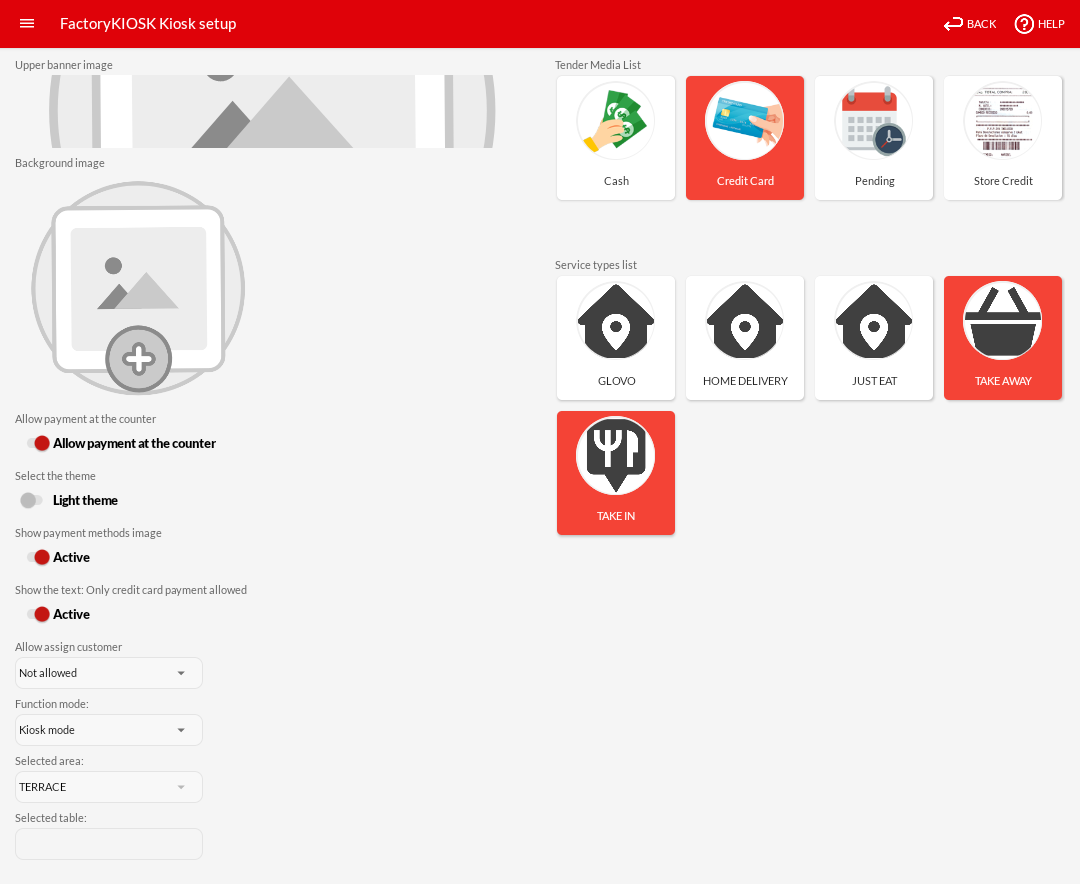Image resolution: width=1080 pixels, height=884 pixels.
Task: Open the Allow assign customer dropdown
Action: tap(109, 673)
